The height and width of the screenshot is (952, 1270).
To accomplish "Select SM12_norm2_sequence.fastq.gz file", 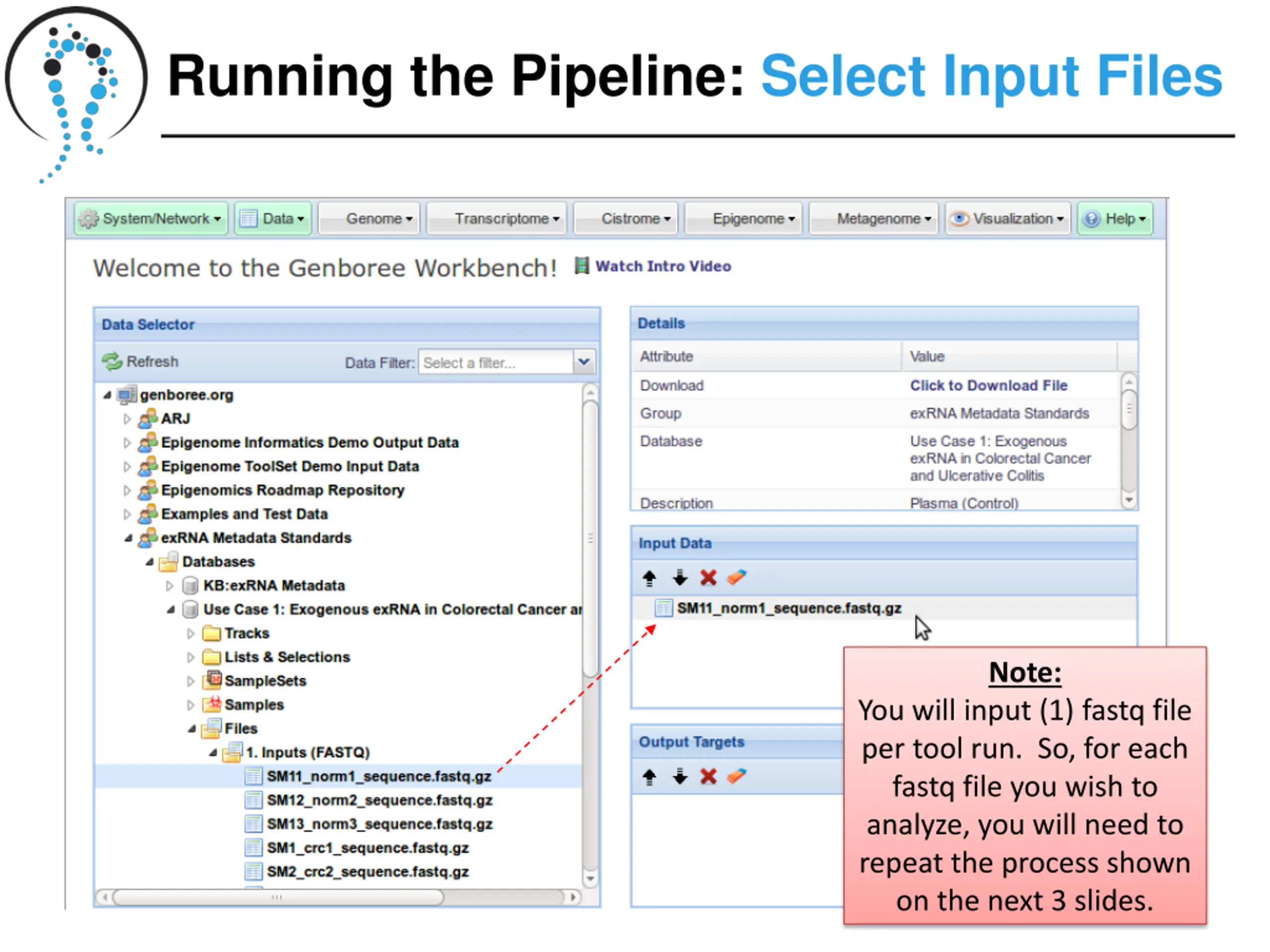I will tap(380, 800).
